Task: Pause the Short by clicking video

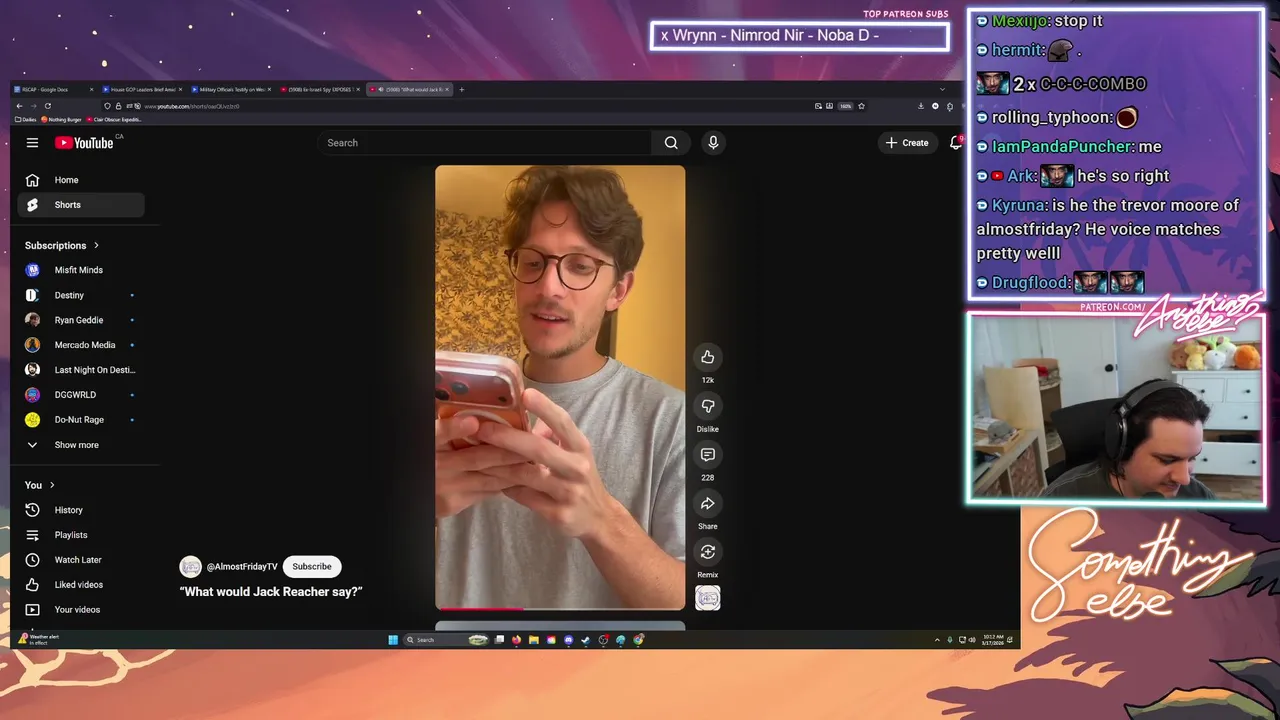Action: coord(560,387)
